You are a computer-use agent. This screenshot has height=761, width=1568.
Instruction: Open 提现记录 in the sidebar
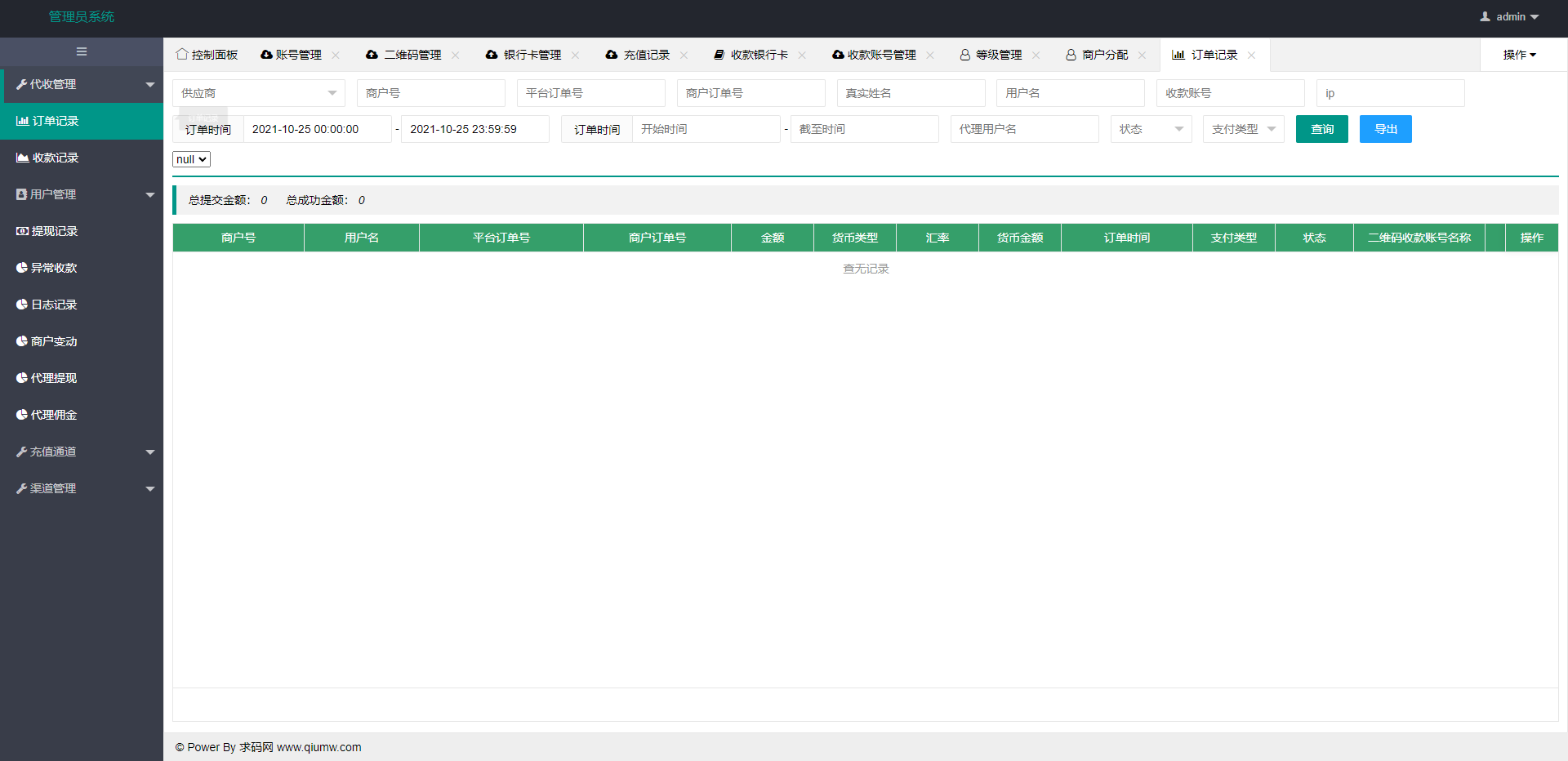coord(82,231)
